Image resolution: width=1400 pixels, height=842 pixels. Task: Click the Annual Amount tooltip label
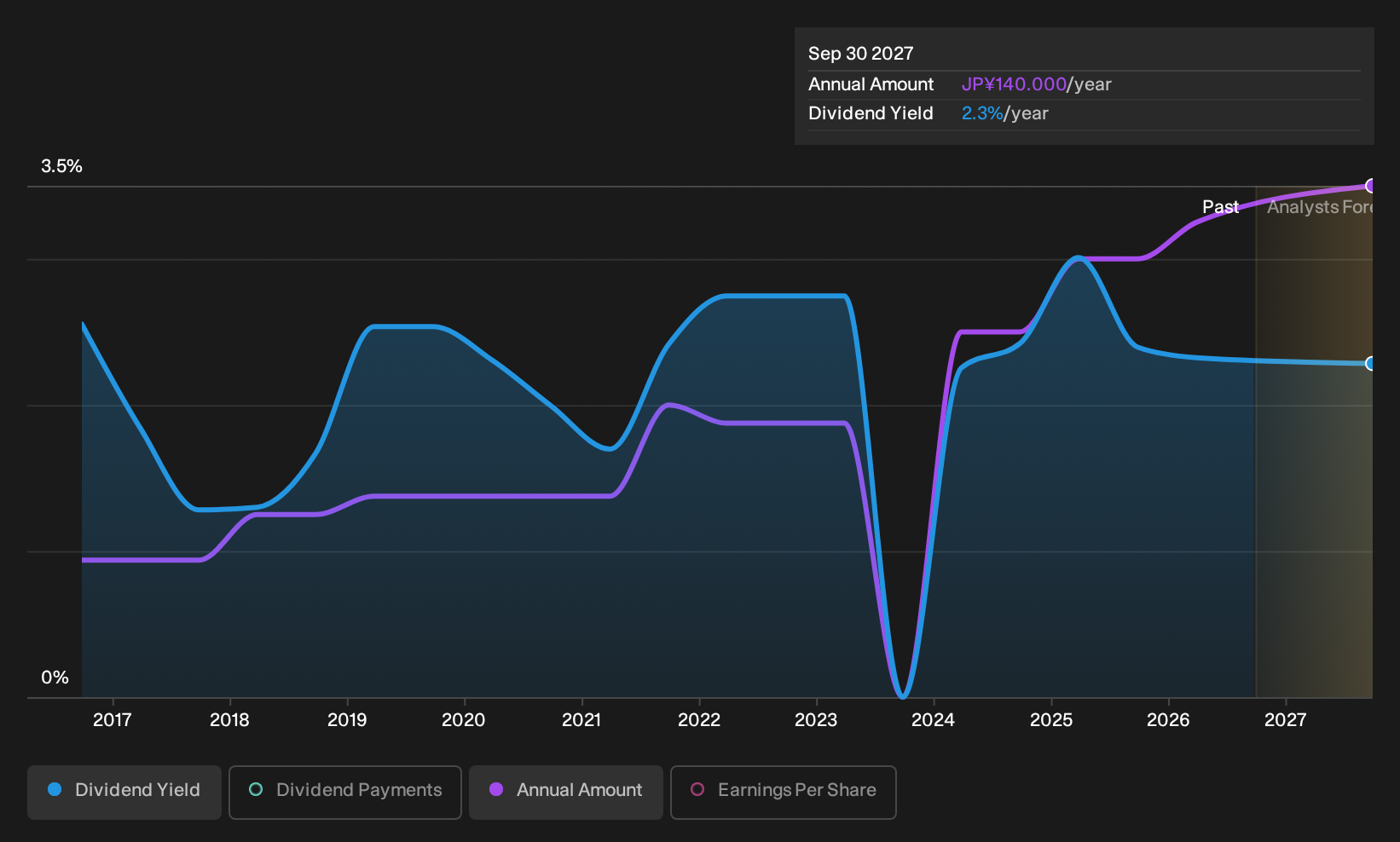(x=871, y=84)
